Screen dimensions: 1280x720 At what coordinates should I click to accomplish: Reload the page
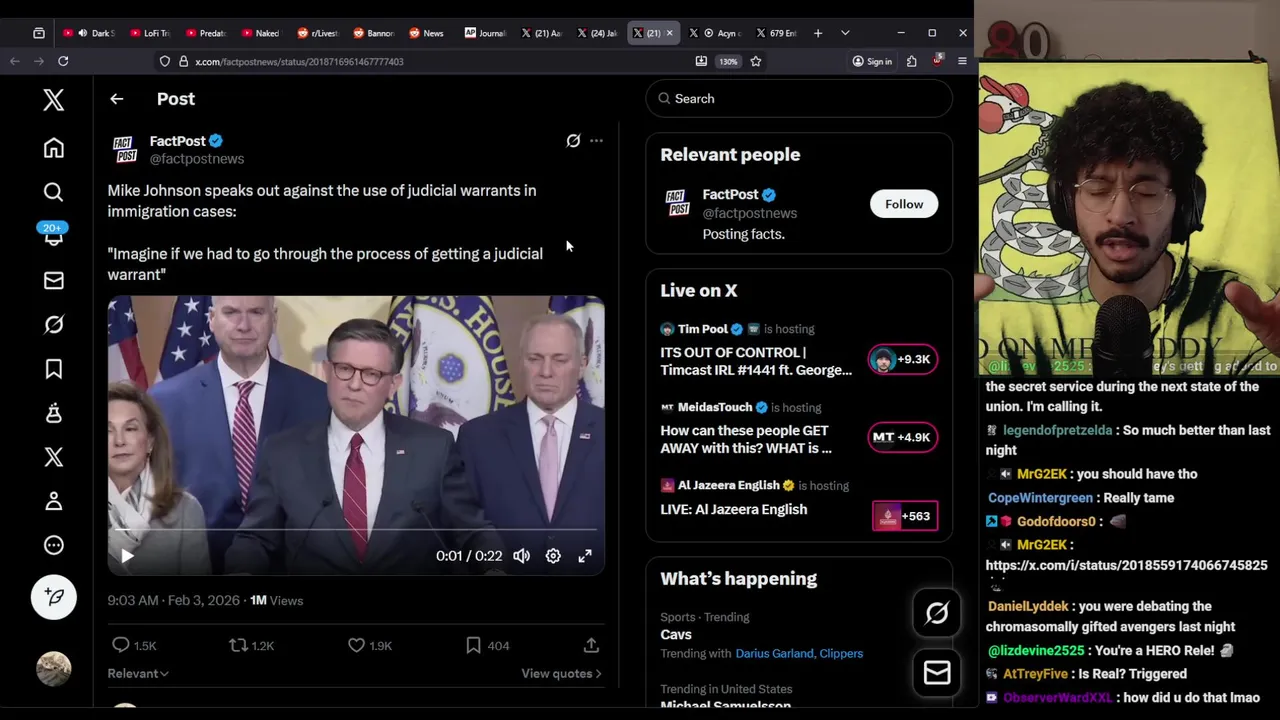point(63,62)
